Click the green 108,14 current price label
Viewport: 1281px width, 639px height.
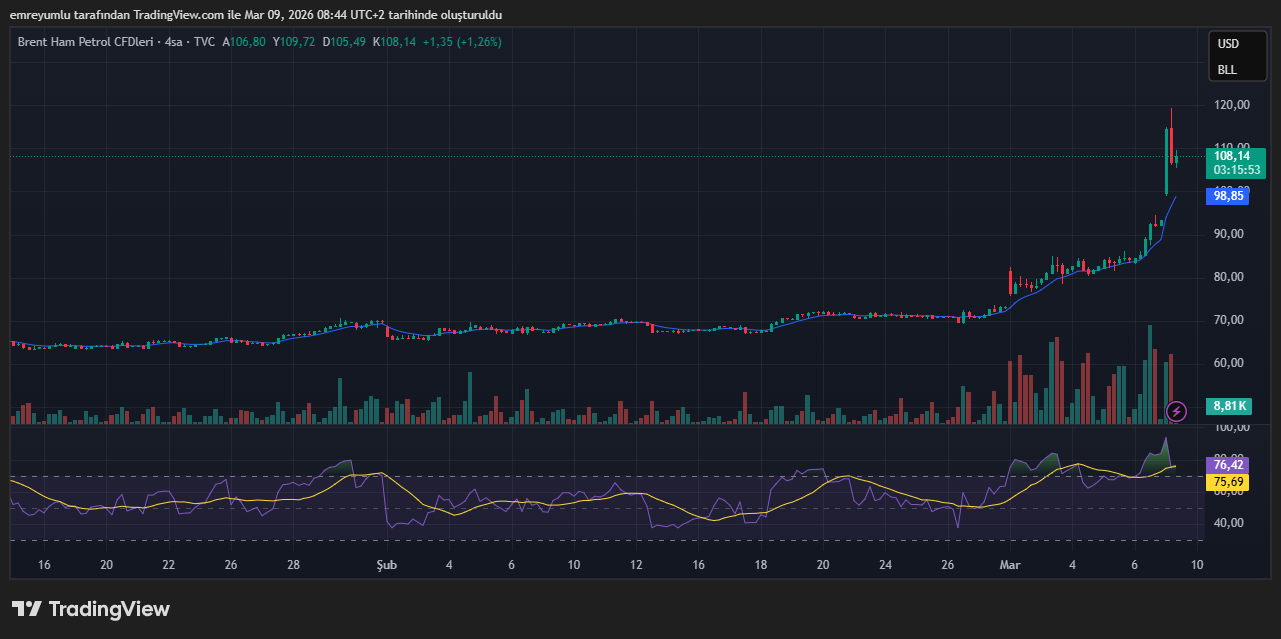coord(1231,156)
